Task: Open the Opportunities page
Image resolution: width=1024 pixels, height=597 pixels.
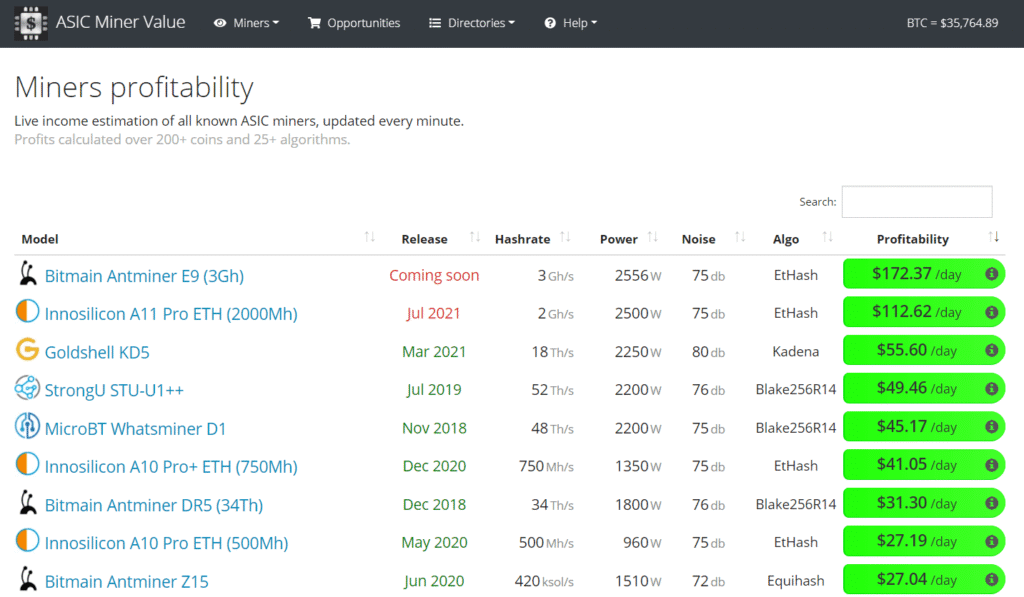Action: tap(354, 23)
